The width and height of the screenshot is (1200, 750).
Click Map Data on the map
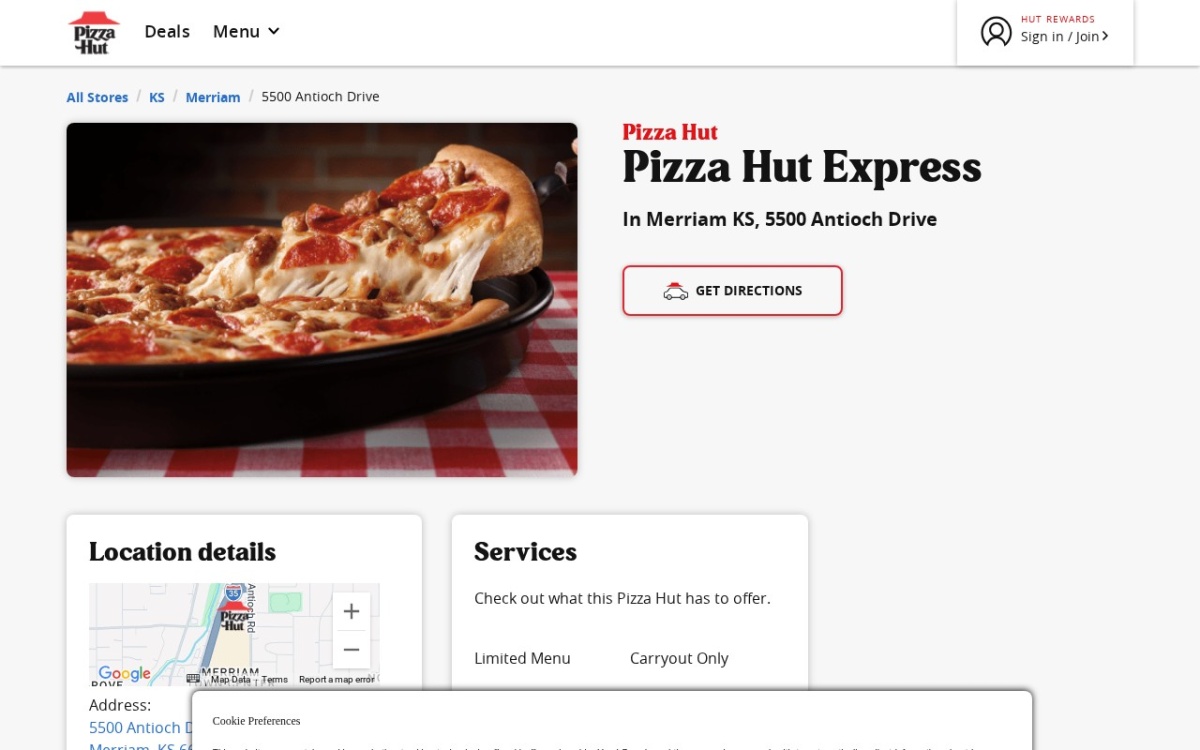(x=230, y=679)
